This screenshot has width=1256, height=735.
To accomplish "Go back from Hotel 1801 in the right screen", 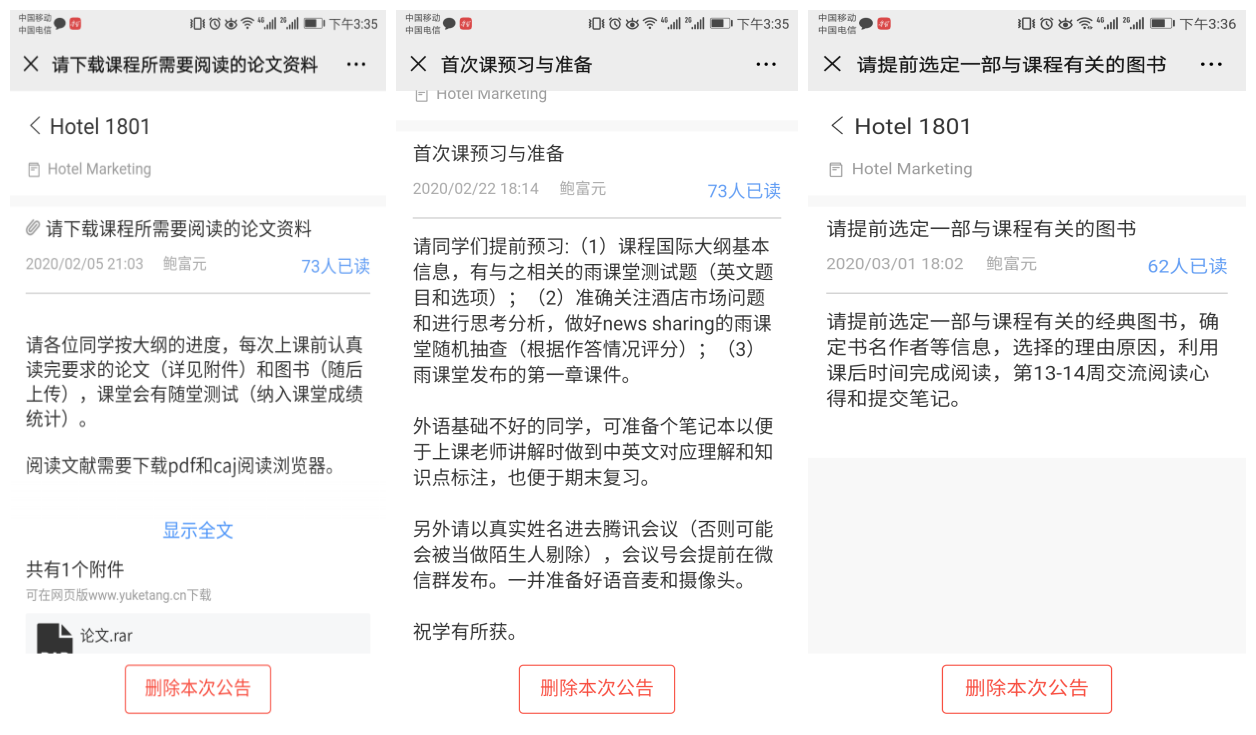I will click(x=837, y=126).
